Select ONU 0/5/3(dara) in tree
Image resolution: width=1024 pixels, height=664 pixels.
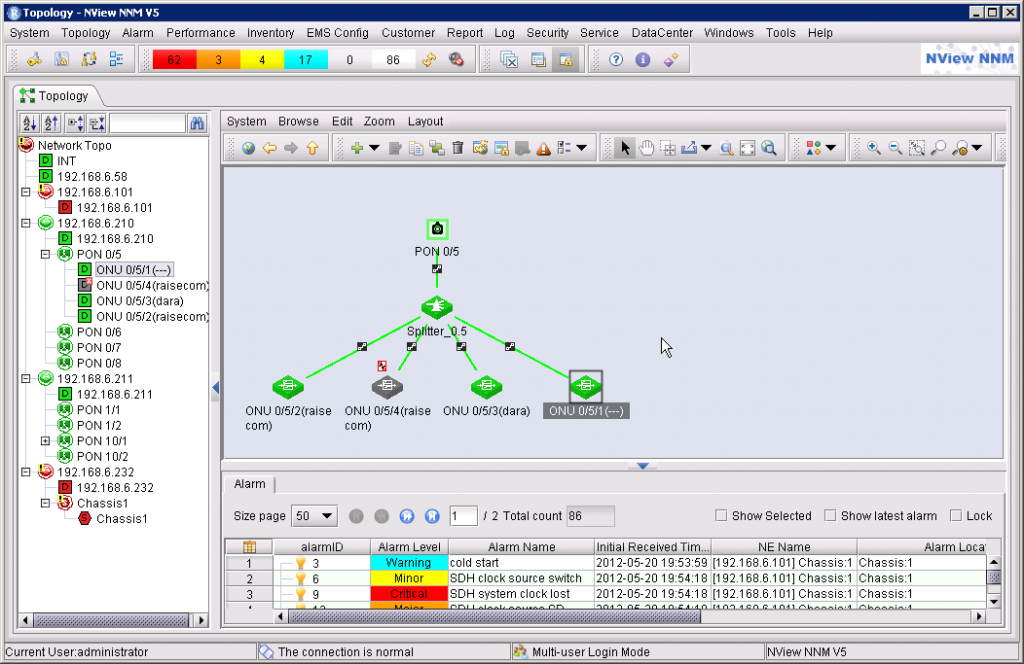click(x=140, y=301)
